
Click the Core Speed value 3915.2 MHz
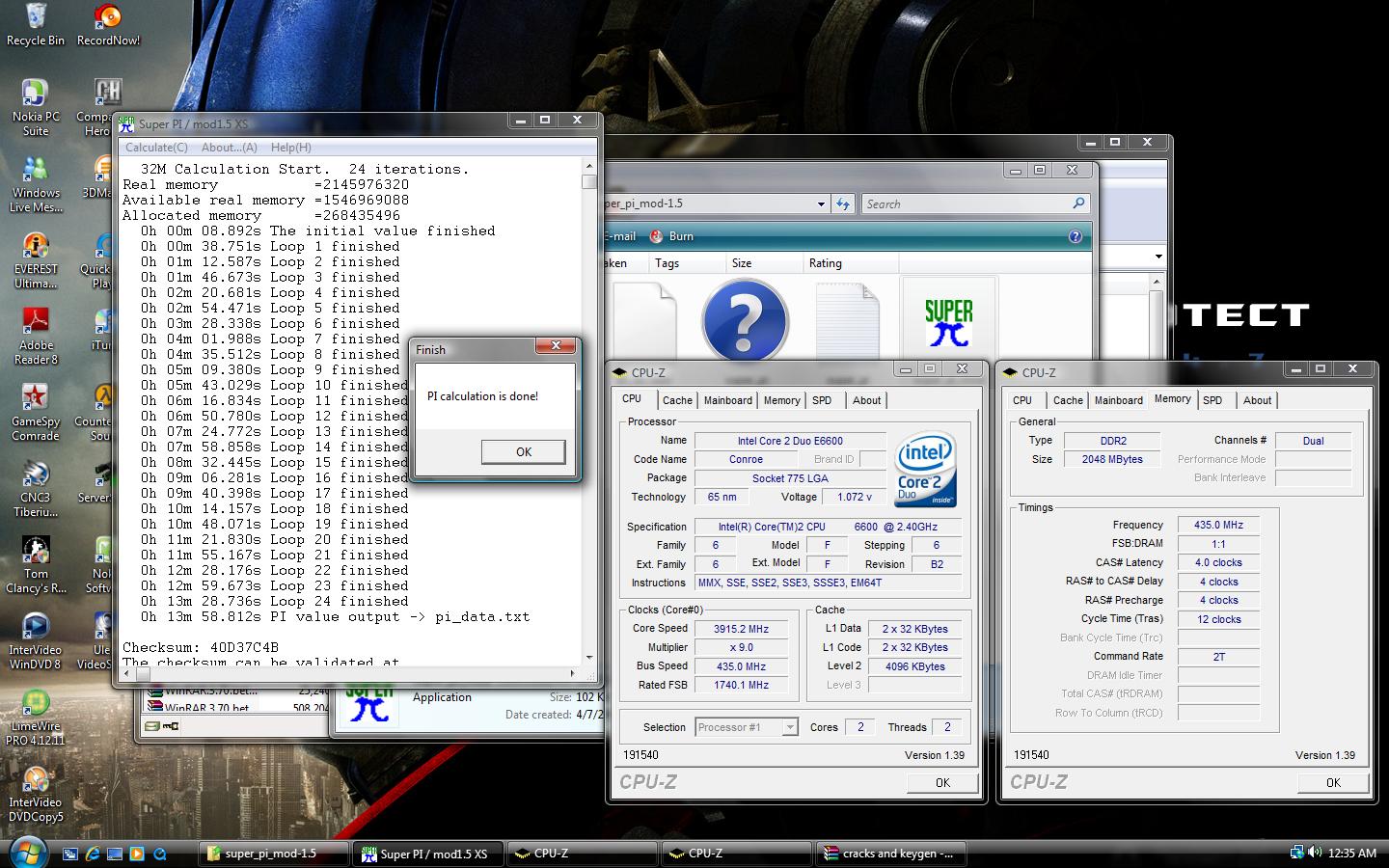[x=741, y=629]
